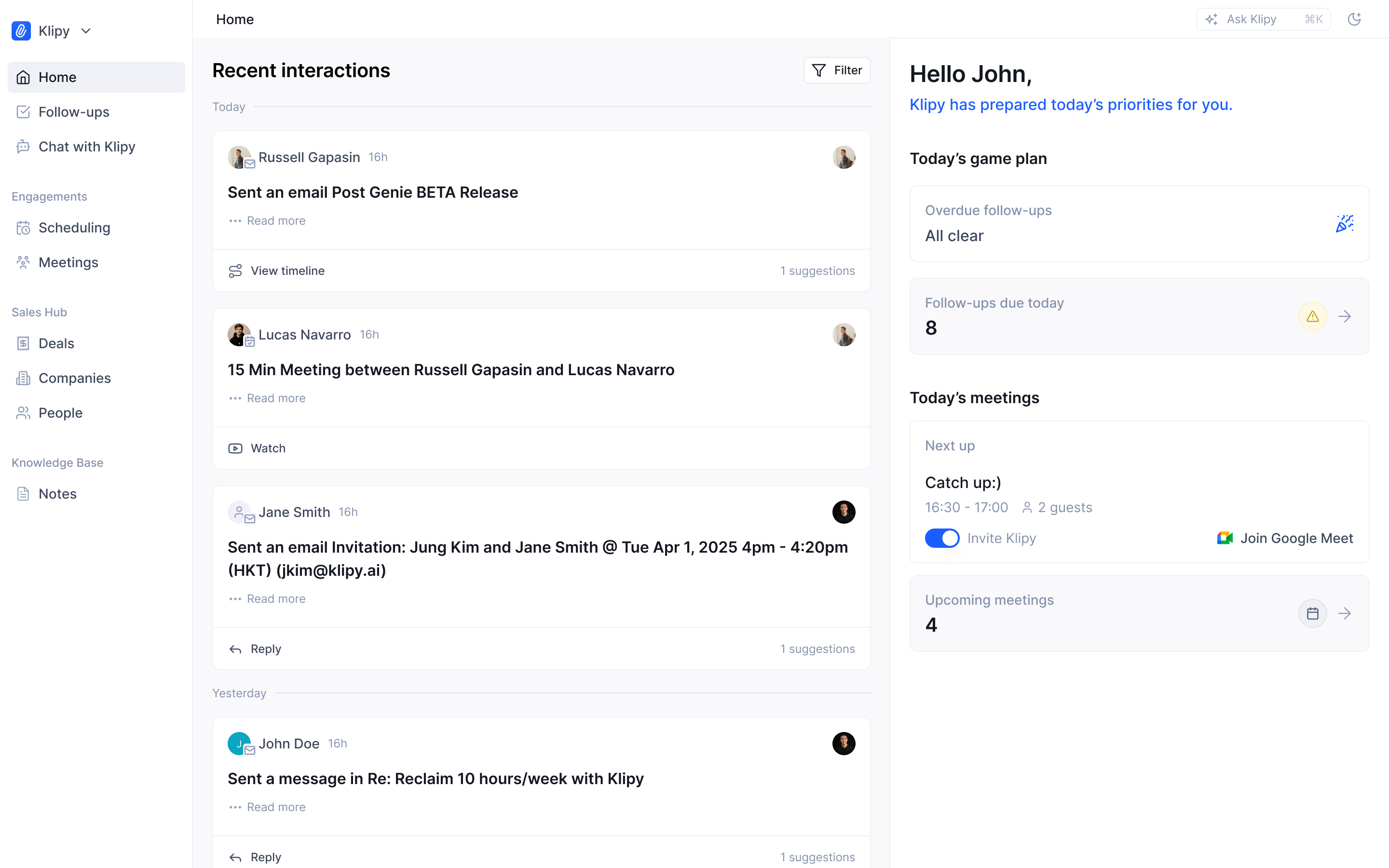Click the View timeline icon
1389x868 pixels.
(235, 271)
